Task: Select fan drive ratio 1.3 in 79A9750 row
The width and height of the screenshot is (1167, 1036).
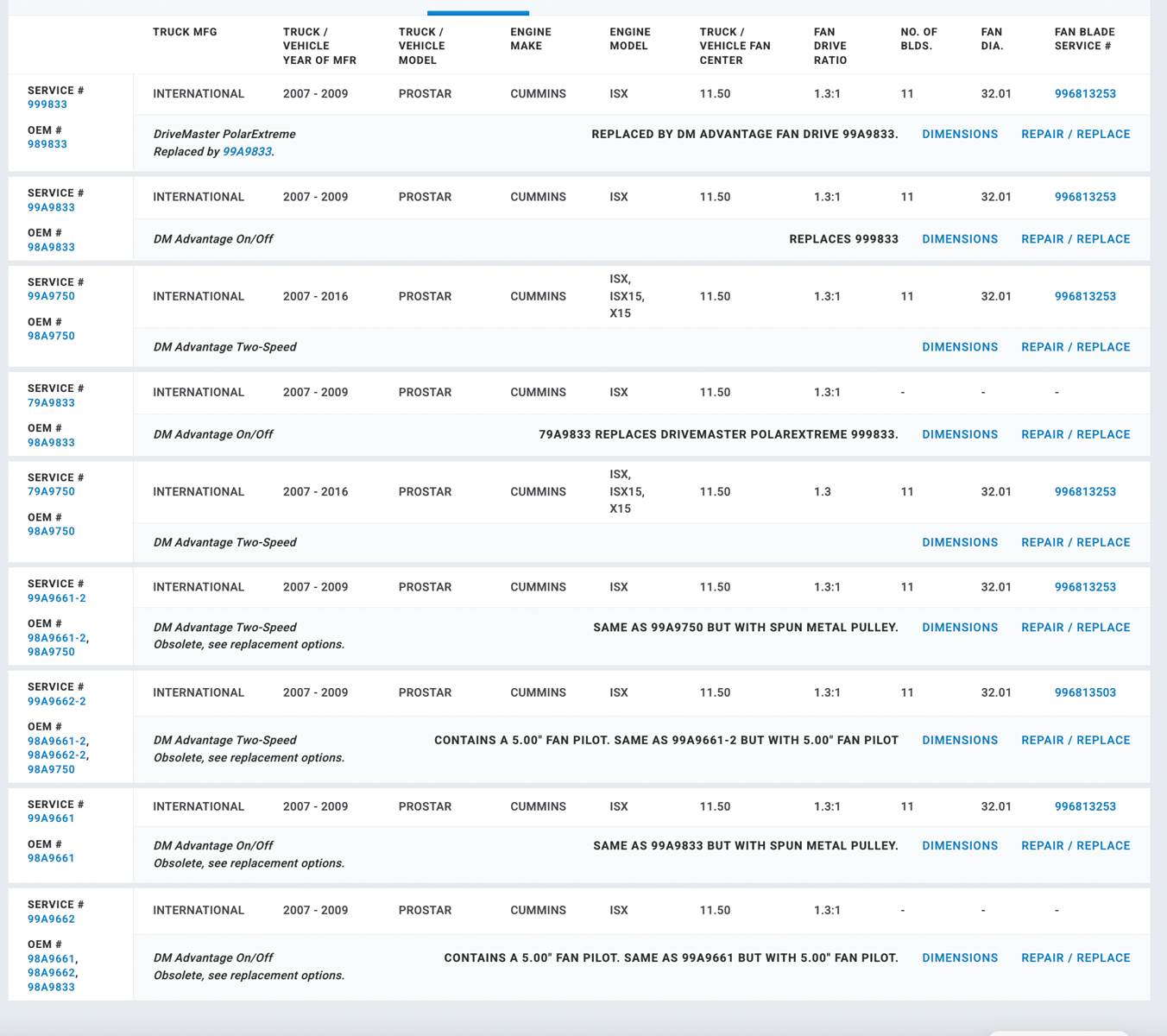Action: click(x=823, y=491)
